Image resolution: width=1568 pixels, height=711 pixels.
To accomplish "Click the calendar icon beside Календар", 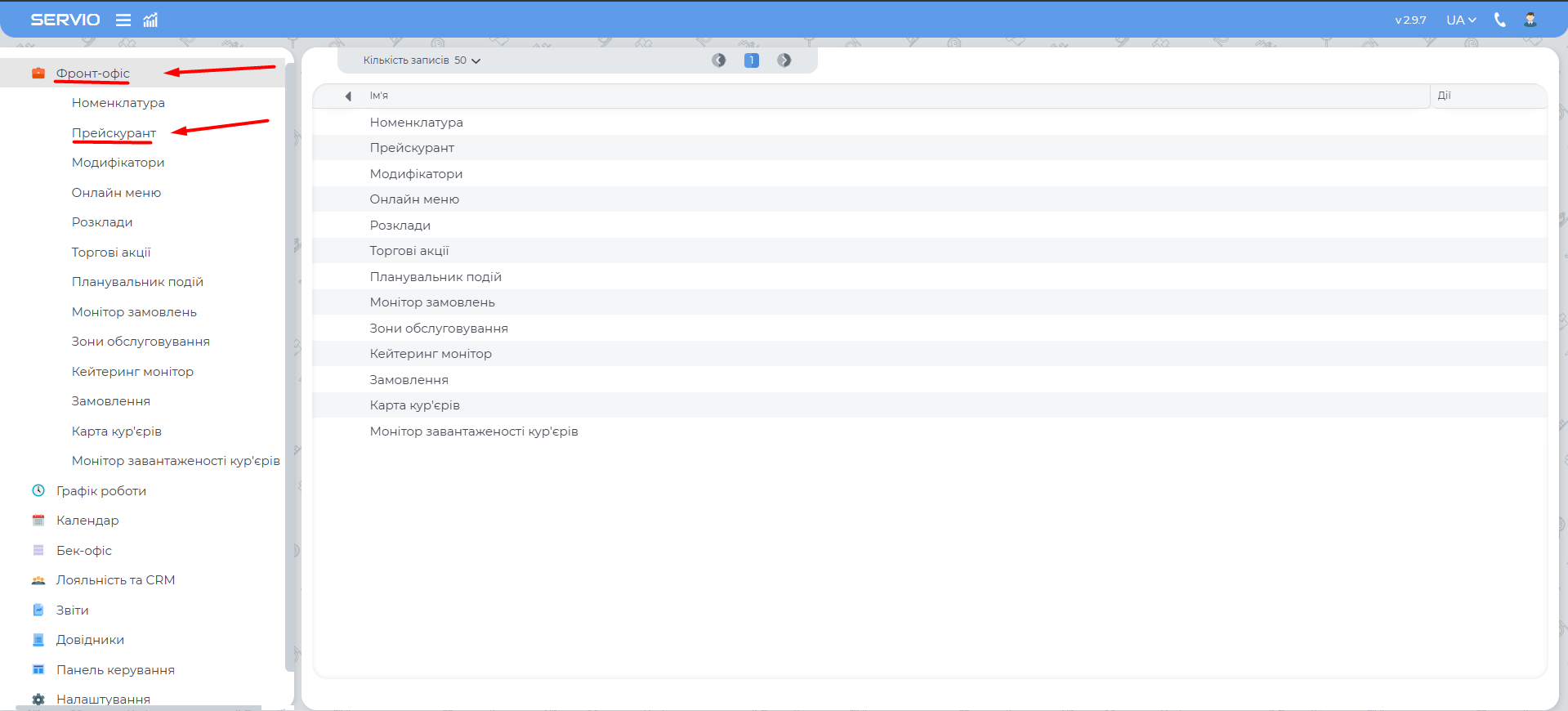I will pyautogui.click(x=38, y=521).
